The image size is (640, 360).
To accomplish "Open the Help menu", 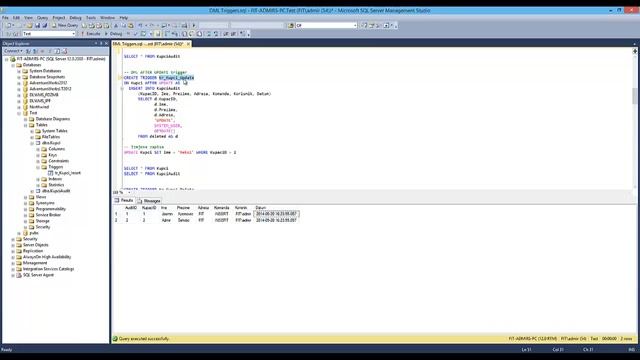I will [124, 18].
